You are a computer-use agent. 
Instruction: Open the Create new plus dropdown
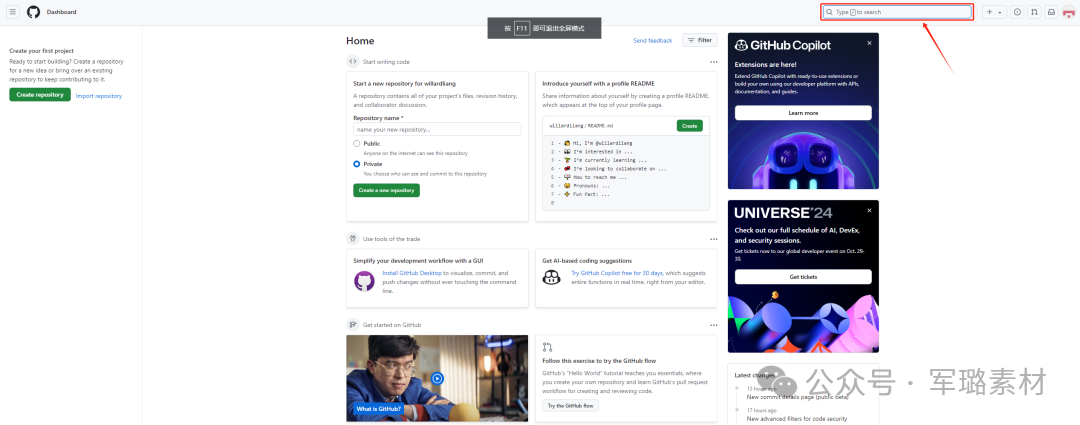point(993,12)
